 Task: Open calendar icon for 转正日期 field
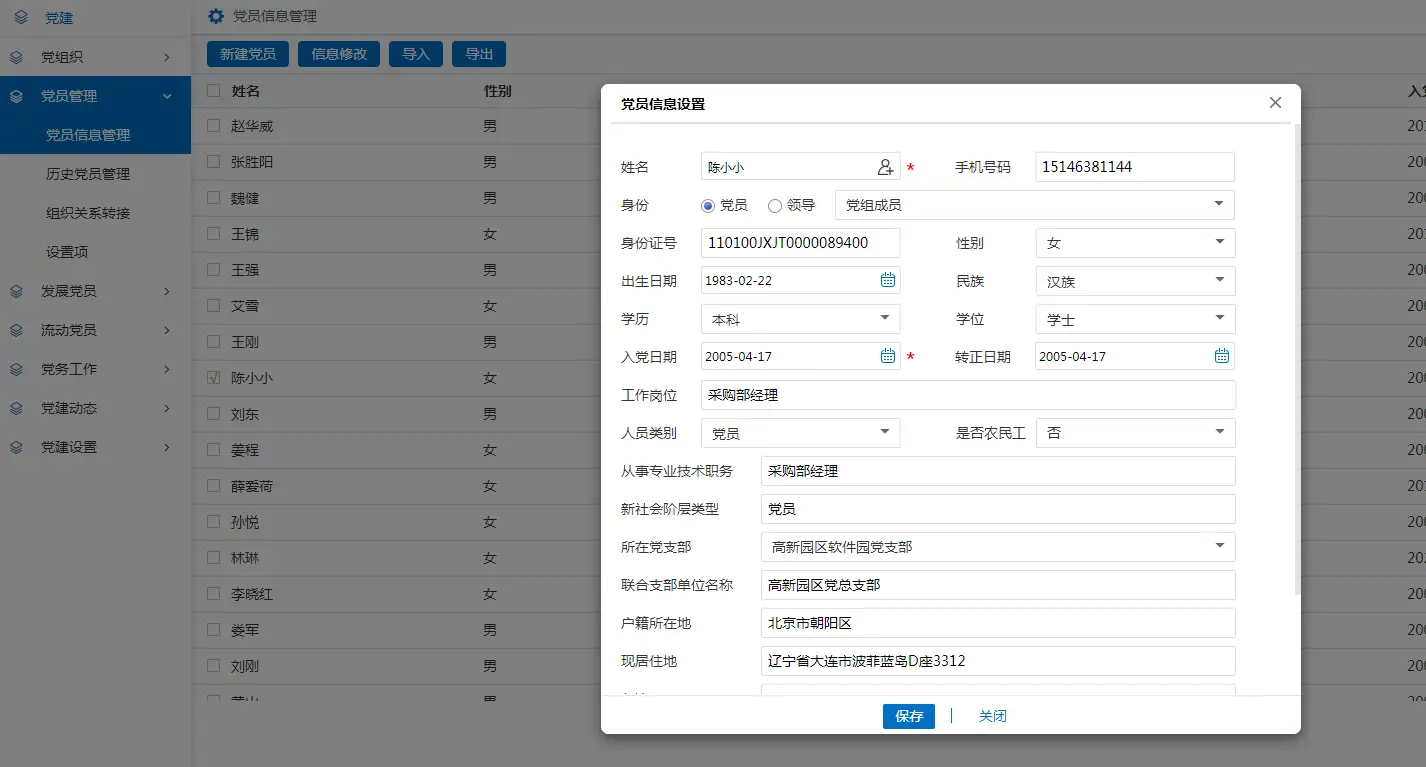coord(1221,356)
